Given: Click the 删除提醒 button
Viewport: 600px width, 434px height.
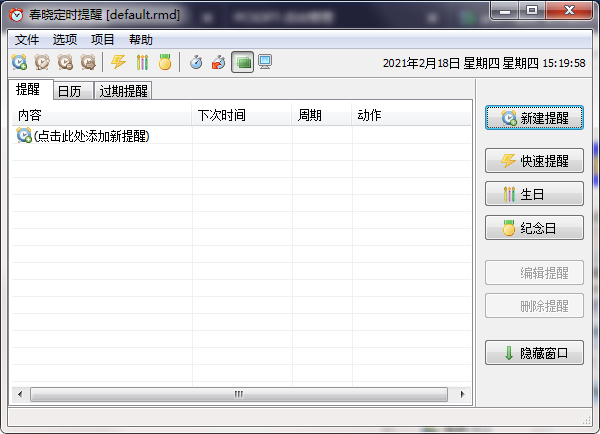Looking at the screenshot, I should pos(534,306).
